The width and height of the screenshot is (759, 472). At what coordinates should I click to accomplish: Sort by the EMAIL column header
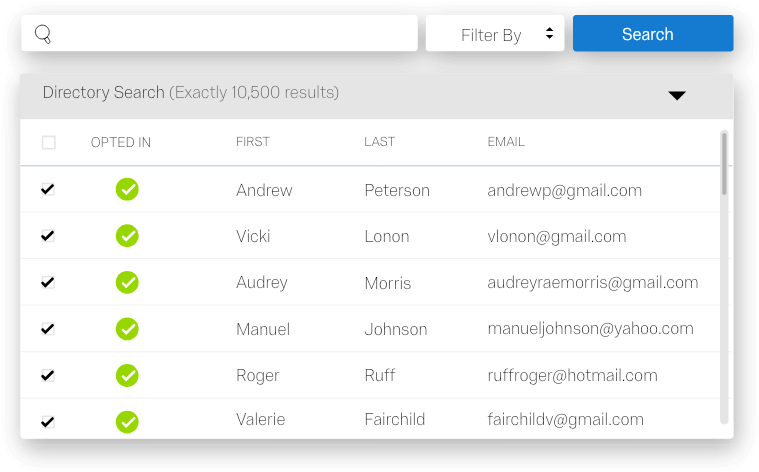click(x=506, y=142)
